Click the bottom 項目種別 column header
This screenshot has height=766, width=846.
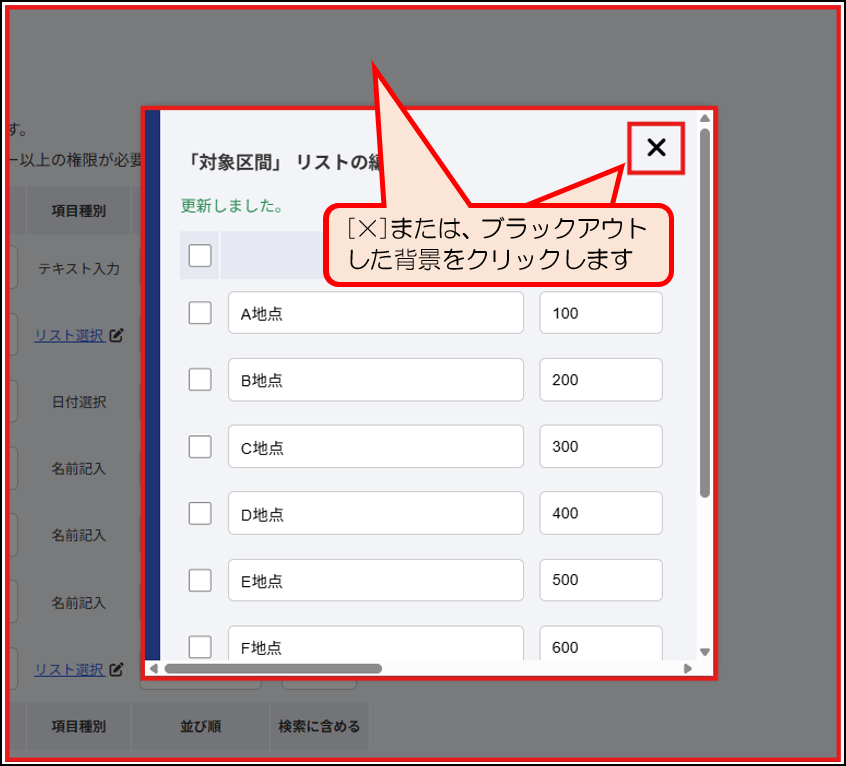pyautogui.click(x=79, y=726)
